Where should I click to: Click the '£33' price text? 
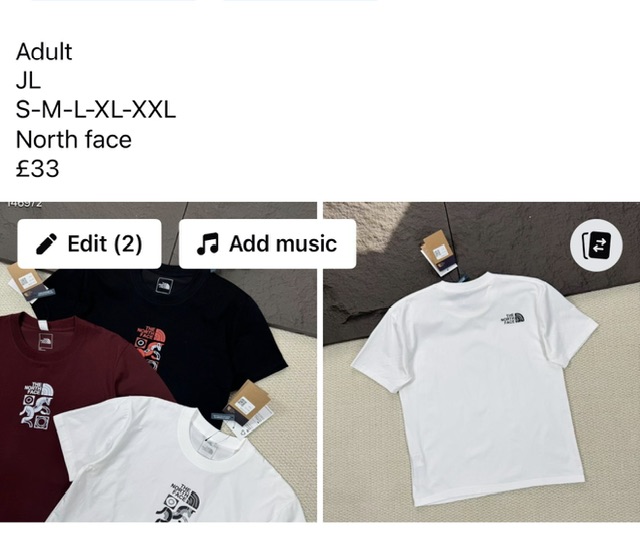tap(38, 169)
